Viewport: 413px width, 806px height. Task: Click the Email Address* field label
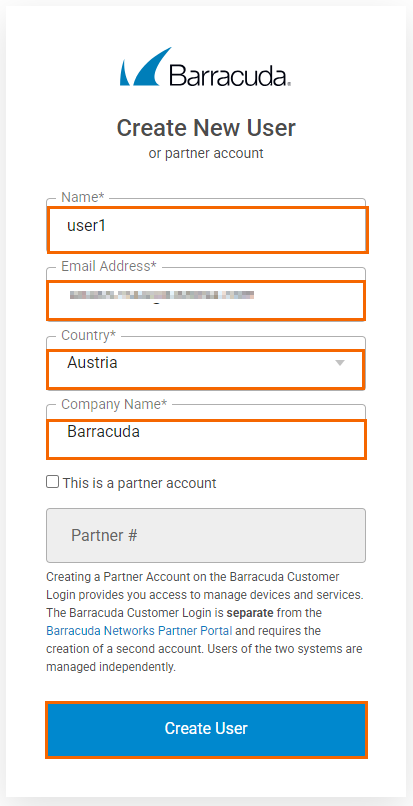[x=109, y=266]
